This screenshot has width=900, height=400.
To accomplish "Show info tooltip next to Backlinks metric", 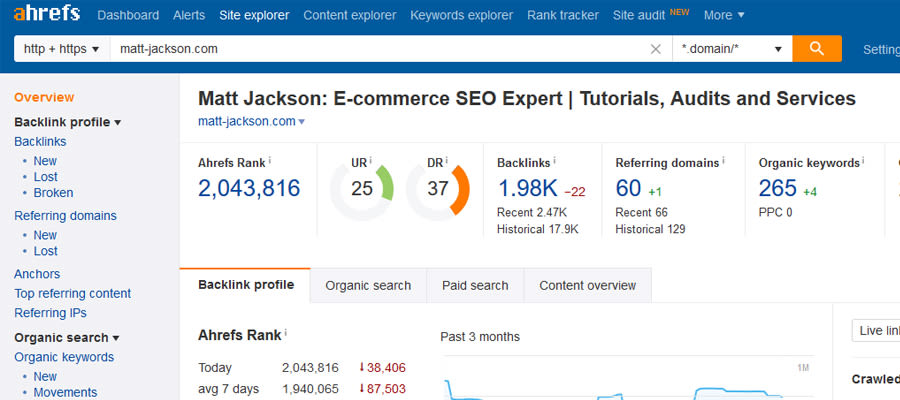I will tap(555, 161).
